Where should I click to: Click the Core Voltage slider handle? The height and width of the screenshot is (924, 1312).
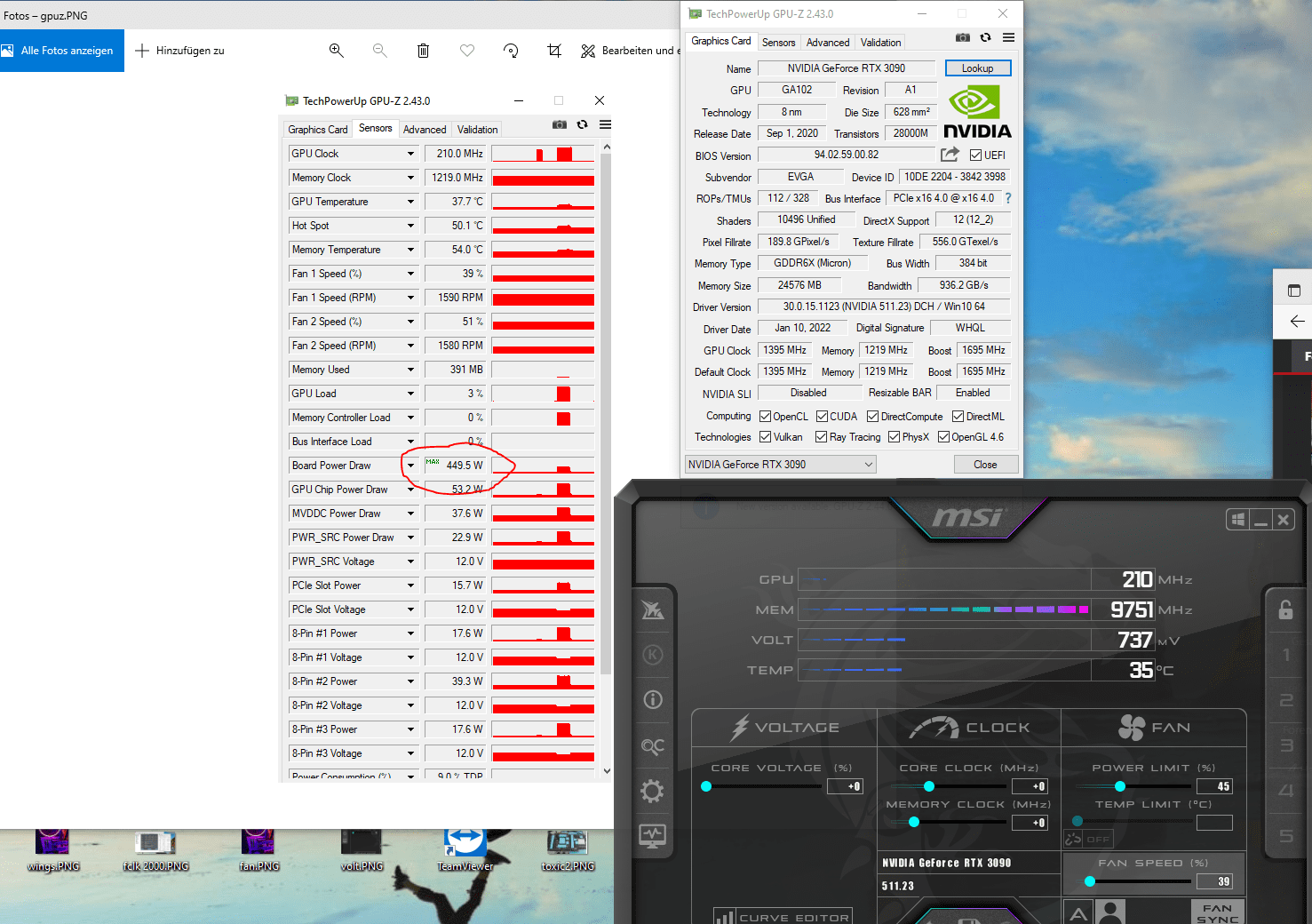[706, 786]
